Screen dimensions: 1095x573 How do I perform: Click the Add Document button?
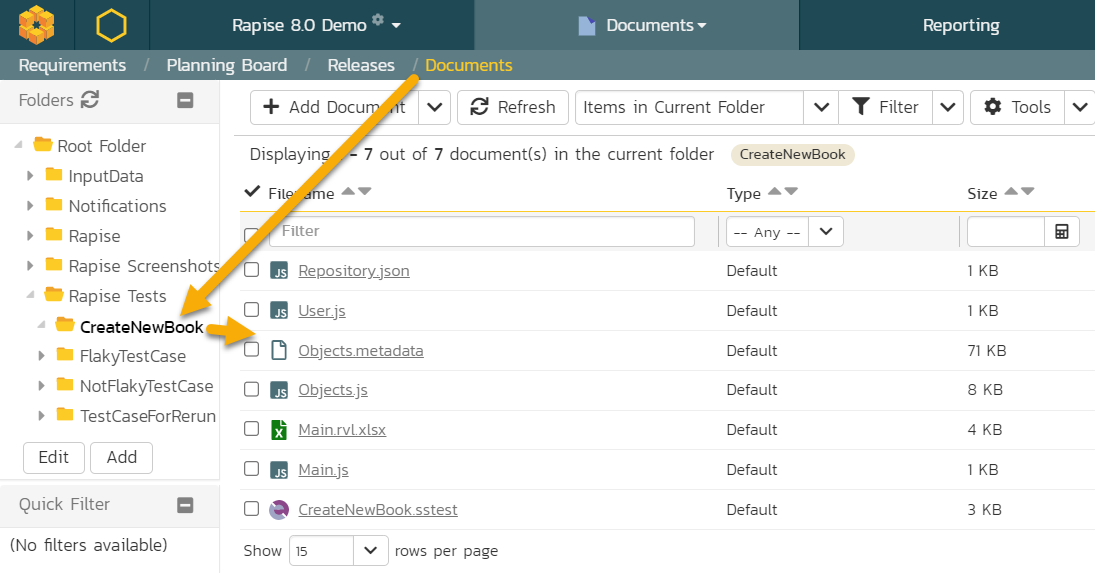click(x=335, y=107)
